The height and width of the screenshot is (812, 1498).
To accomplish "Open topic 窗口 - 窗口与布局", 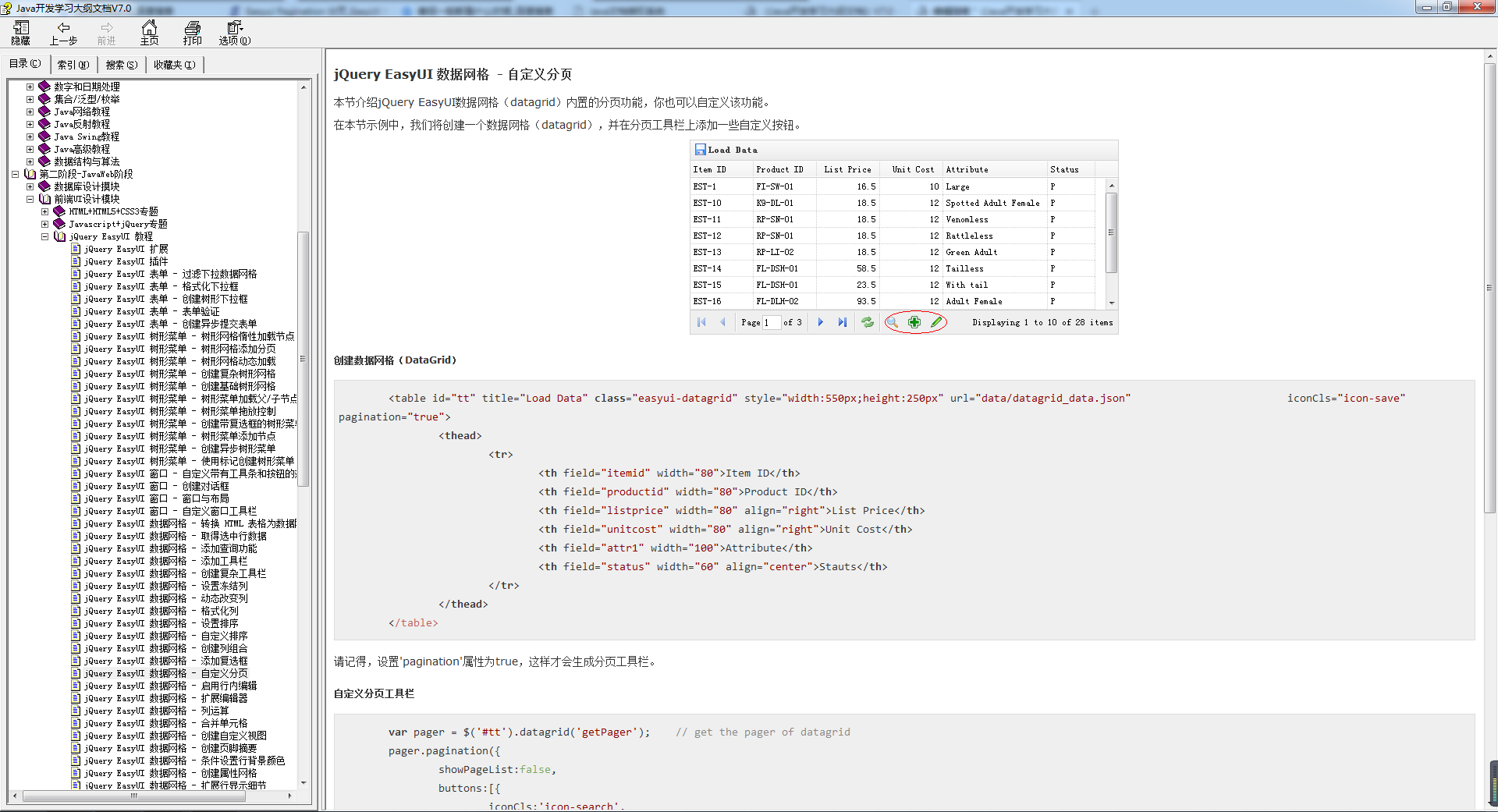I will 157,498.
